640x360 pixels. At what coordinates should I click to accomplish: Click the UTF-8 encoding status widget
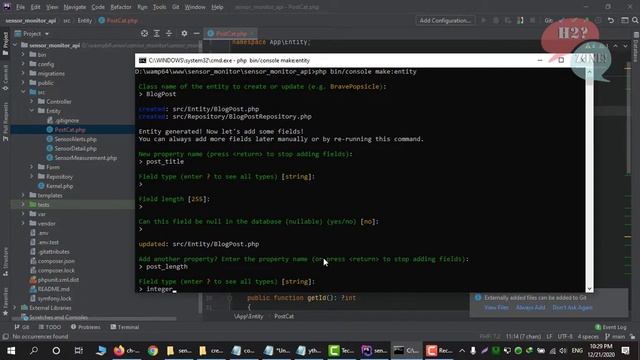click(x=565, y=337)
